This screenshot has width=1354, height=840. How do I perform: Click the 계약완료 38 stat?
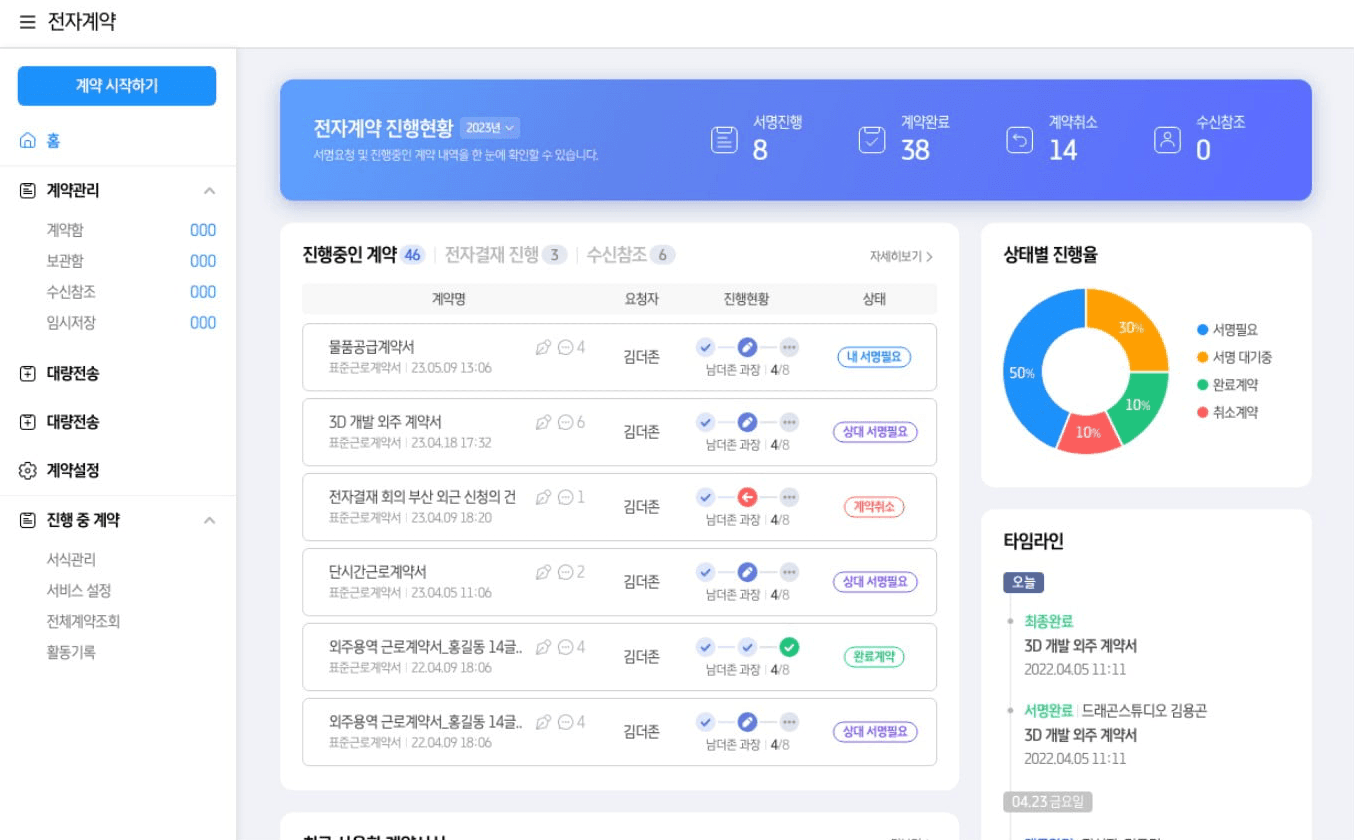click(904, 140)
